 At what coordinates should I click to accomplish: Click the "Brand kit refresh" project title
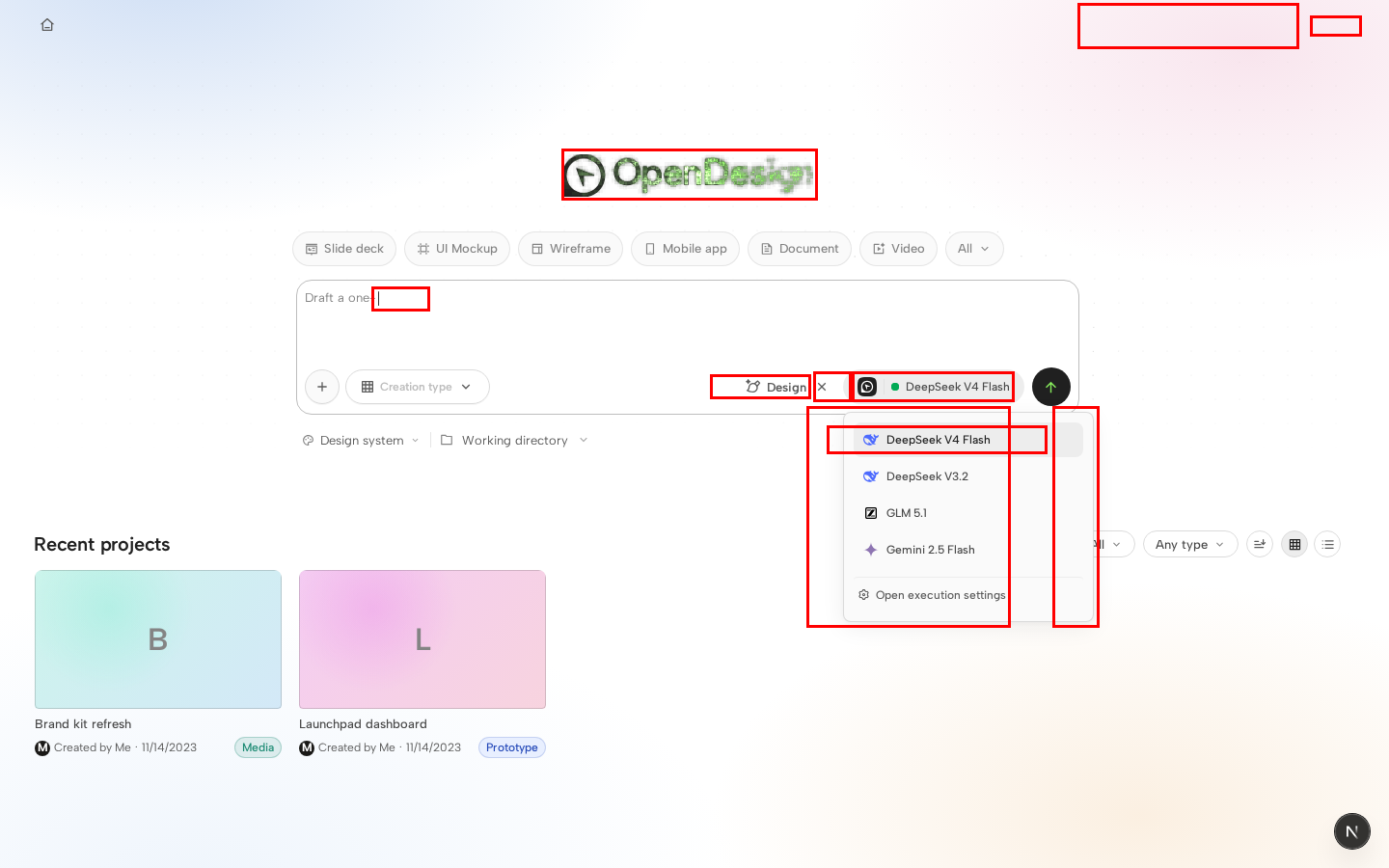[83, 724]
